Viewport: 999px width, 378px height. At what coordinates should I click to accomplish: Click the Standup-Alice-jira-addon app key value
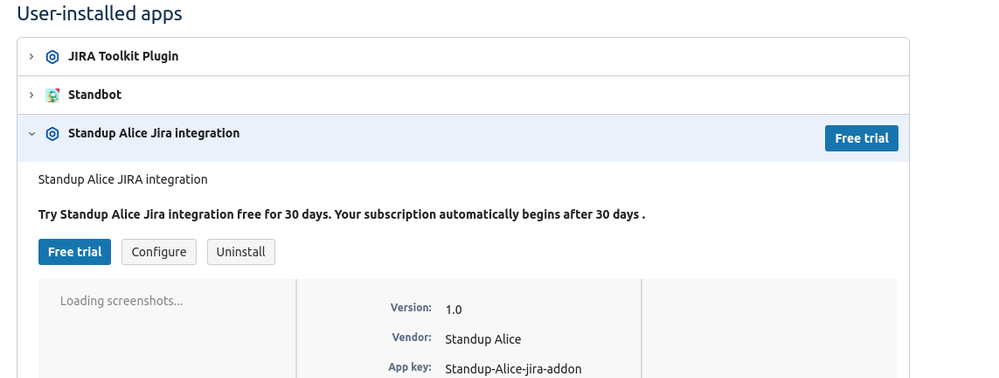point(513,369)
